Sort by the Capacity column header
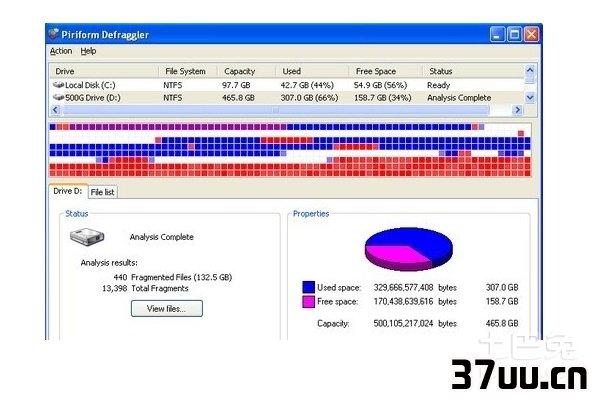The image size is (600, 400). [x=246, y=71]
